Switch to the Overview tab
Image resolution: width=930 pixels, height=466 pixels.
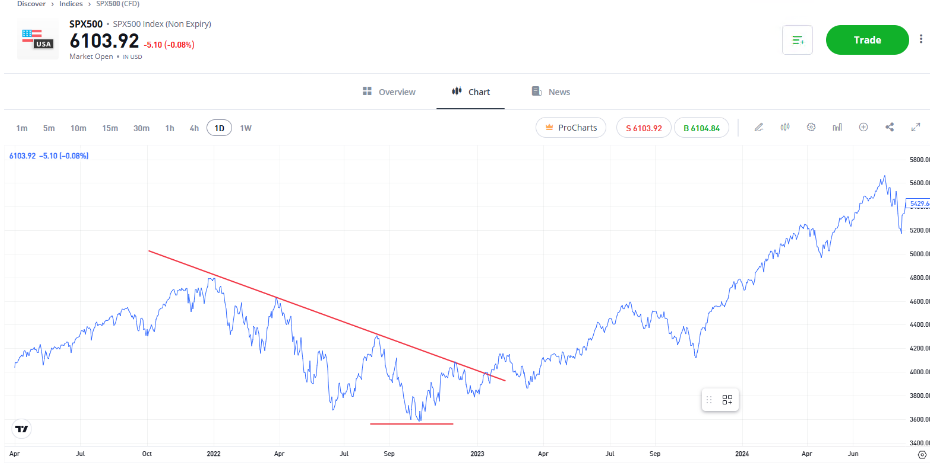coord(389,92)
